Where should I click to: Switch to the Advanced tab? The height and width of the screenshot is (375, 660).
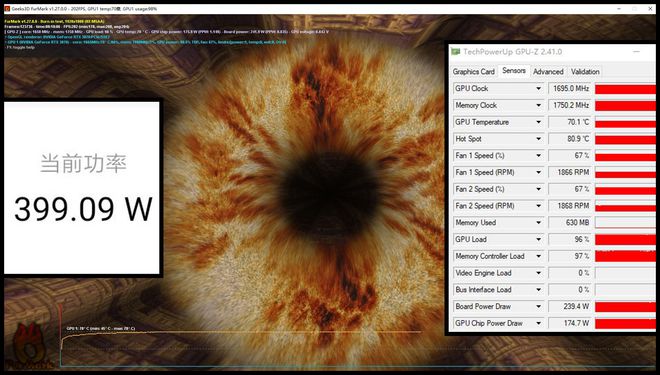point(548,72)
